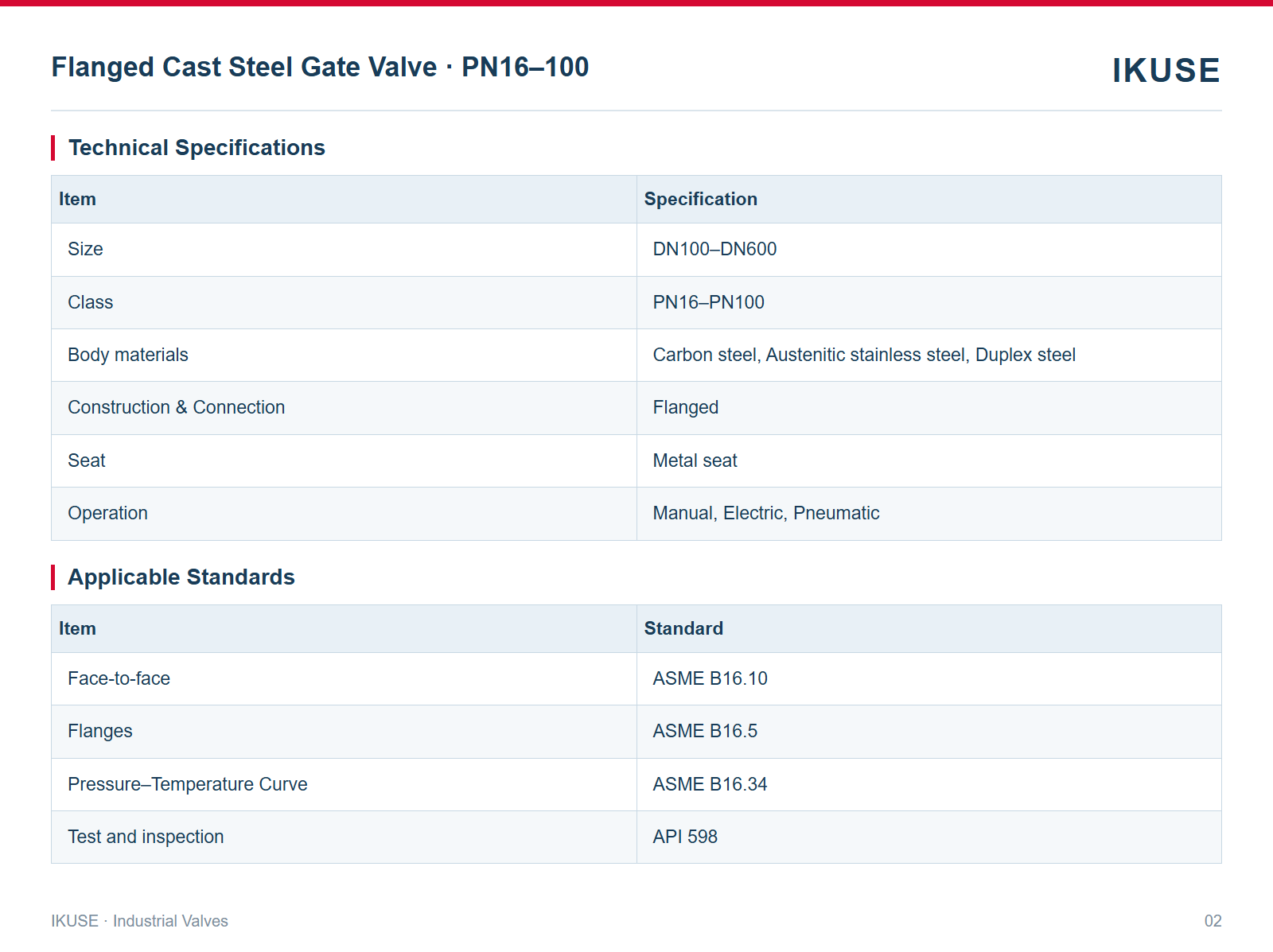Select the title 'Flanged Cast Steel Gate Valve · PN16–100'
This screenshot has width=1273, height=952.
tap(320, 67)
